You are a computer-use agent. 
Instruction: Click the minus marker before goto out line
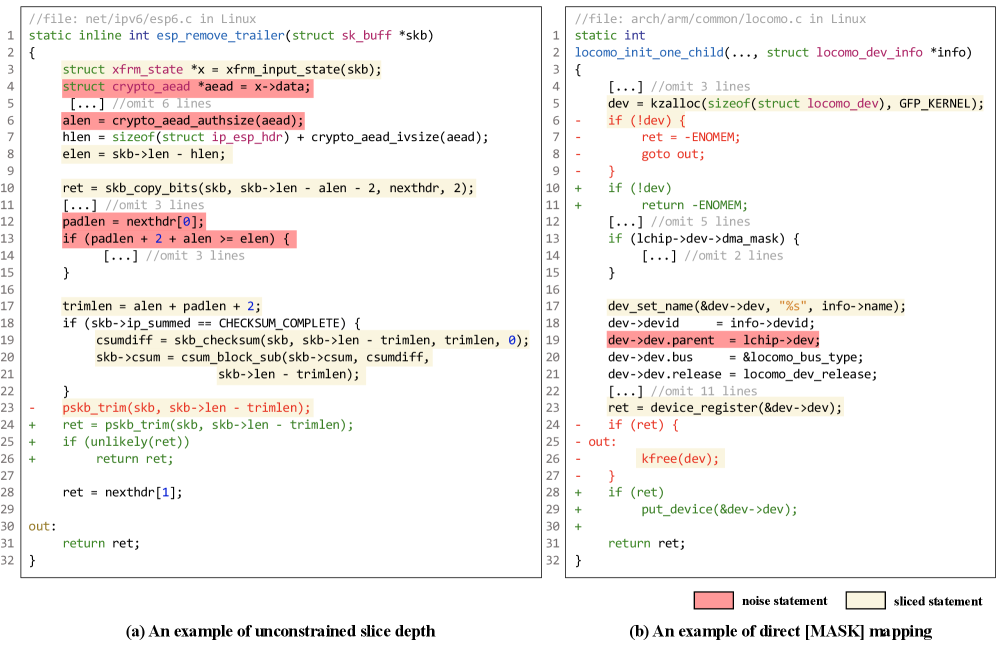[x=579, y=154]
